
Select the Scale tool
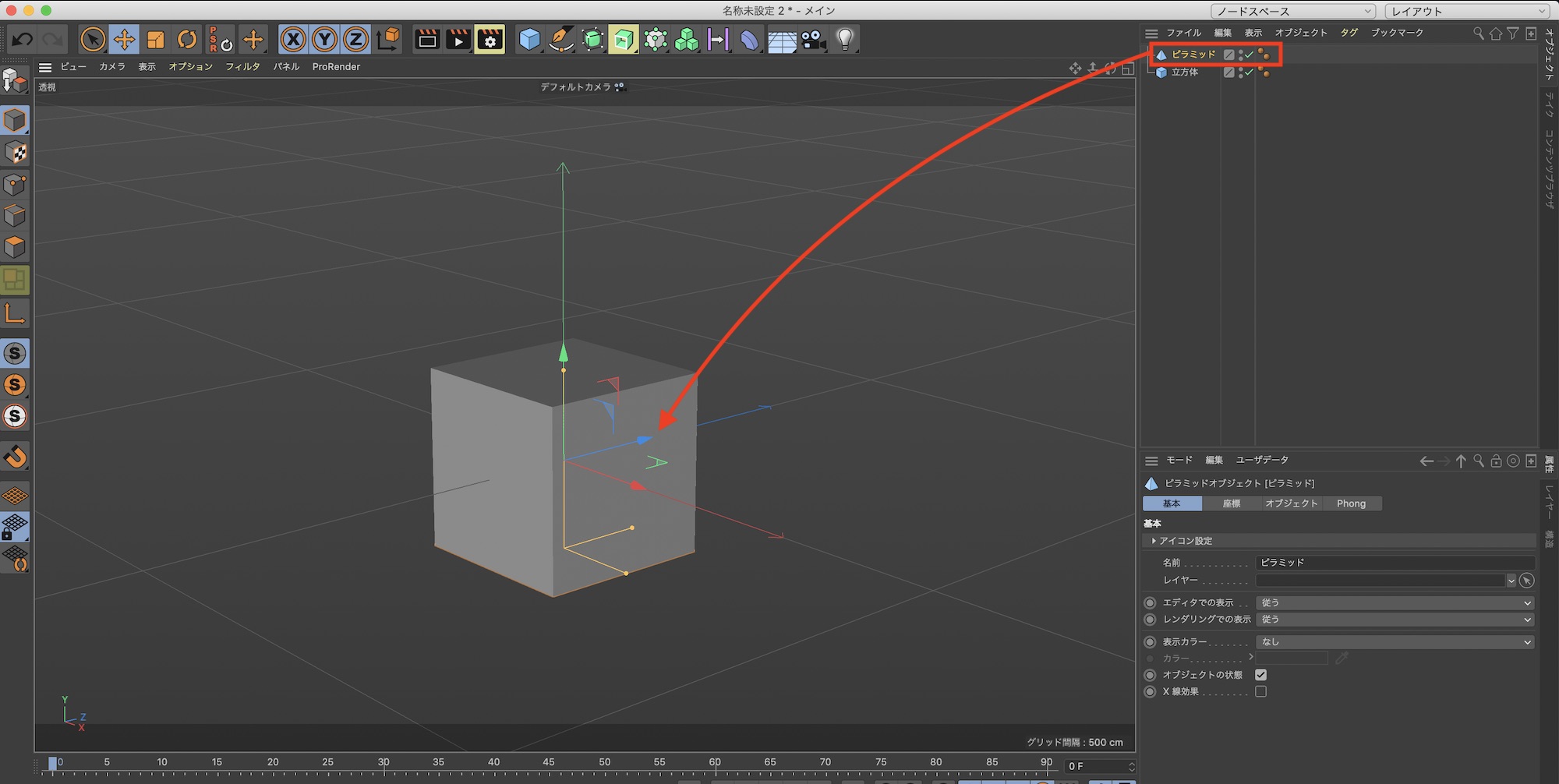156,39
